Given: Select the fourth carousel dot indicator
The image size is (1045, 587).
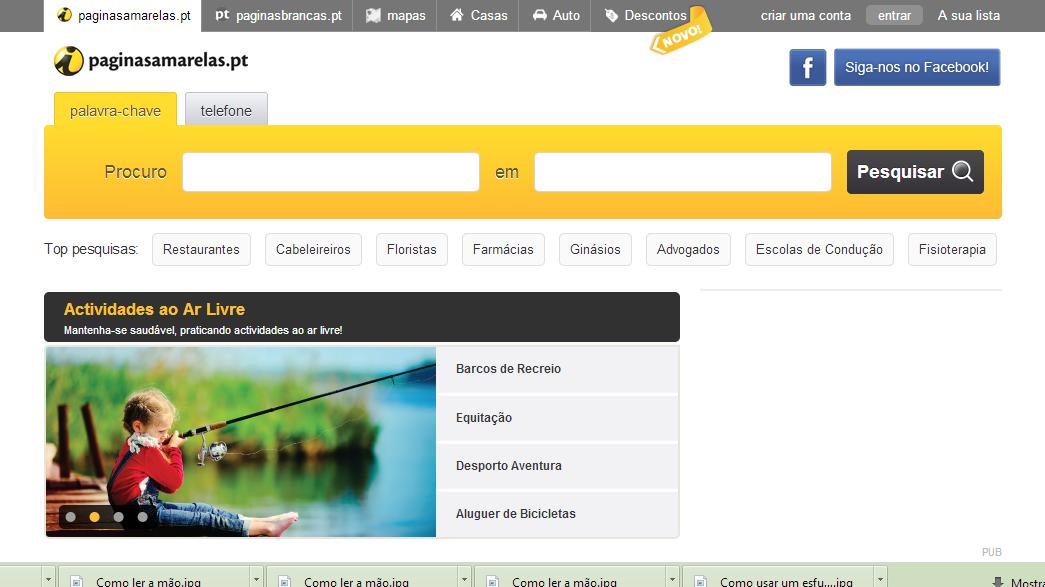Looking at the screenshot, I should pyautogui.click(x=143, y=517).
